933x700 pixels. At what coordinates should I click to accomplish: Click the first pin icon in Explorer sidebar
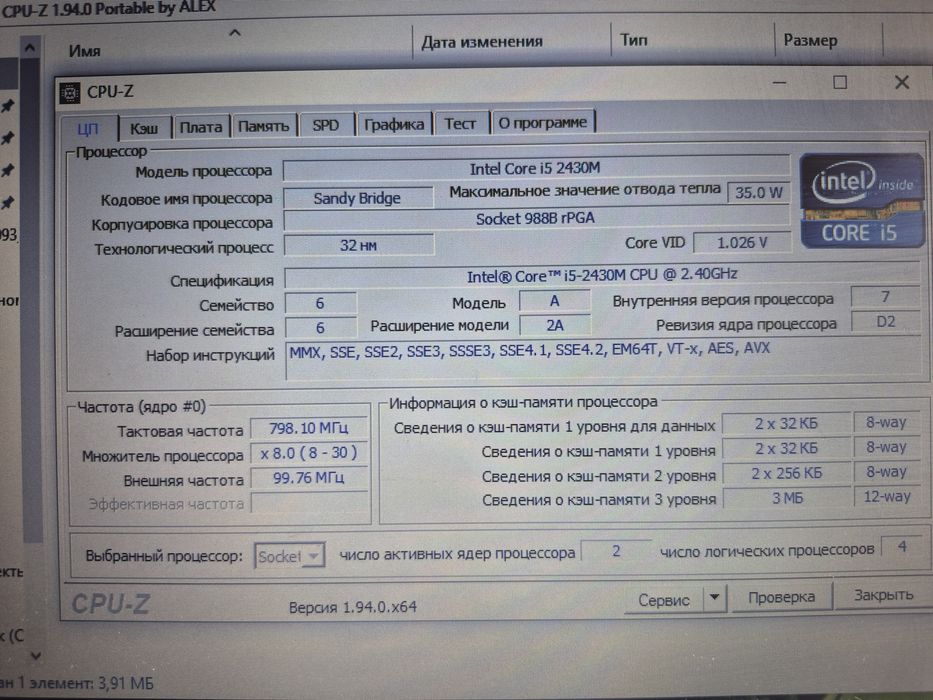click(x=8, y=106)
